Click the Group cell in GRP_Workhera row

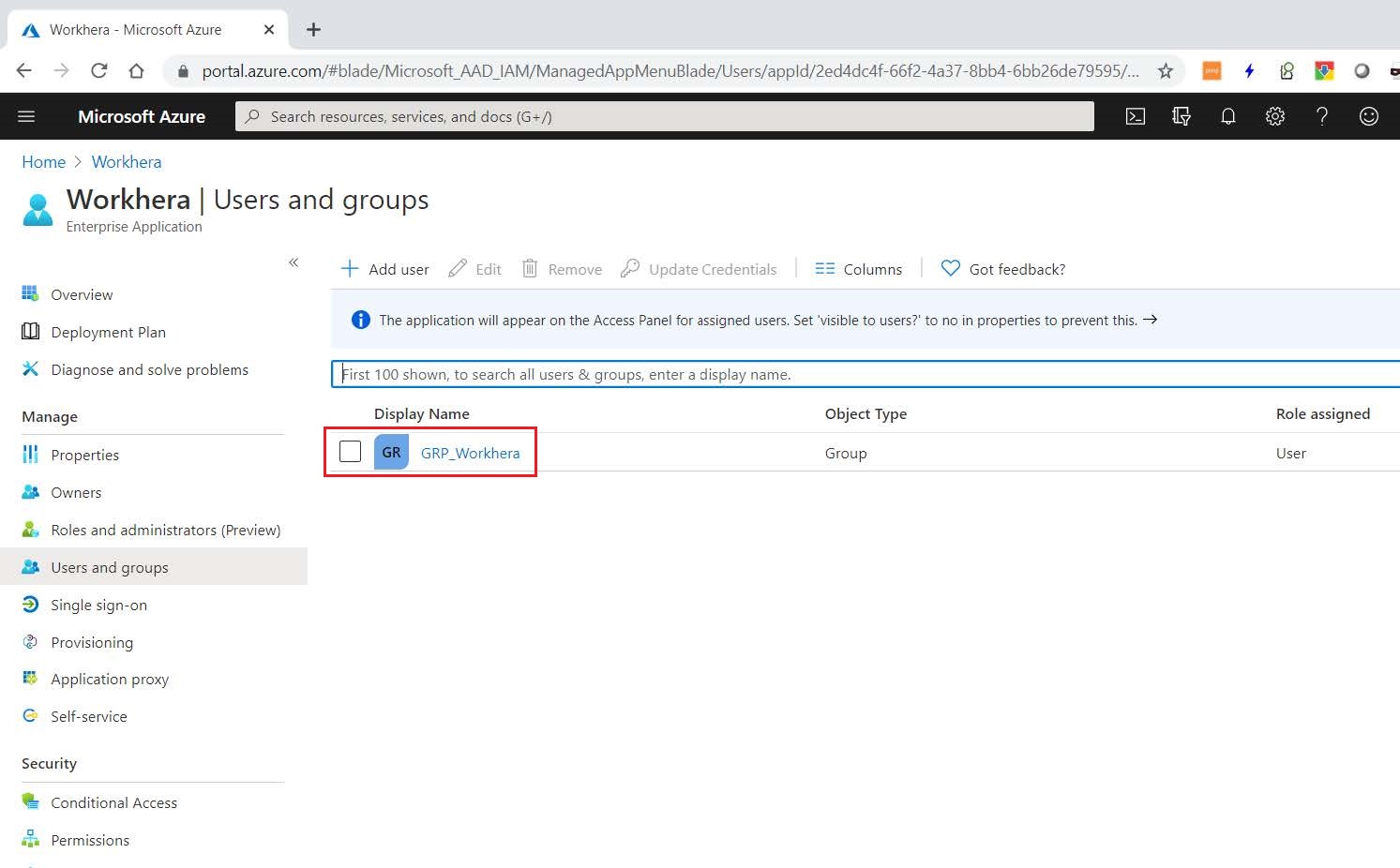point(846,453)
